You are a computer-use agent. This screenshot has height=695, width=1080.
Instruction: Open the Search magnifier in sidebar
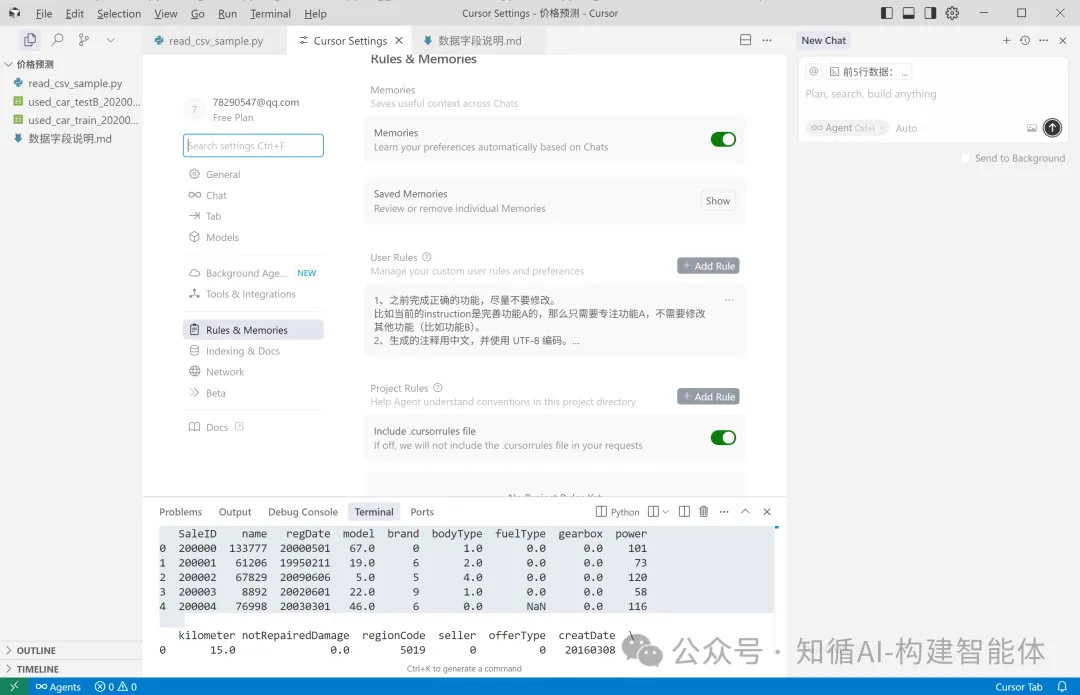point(58,40)
